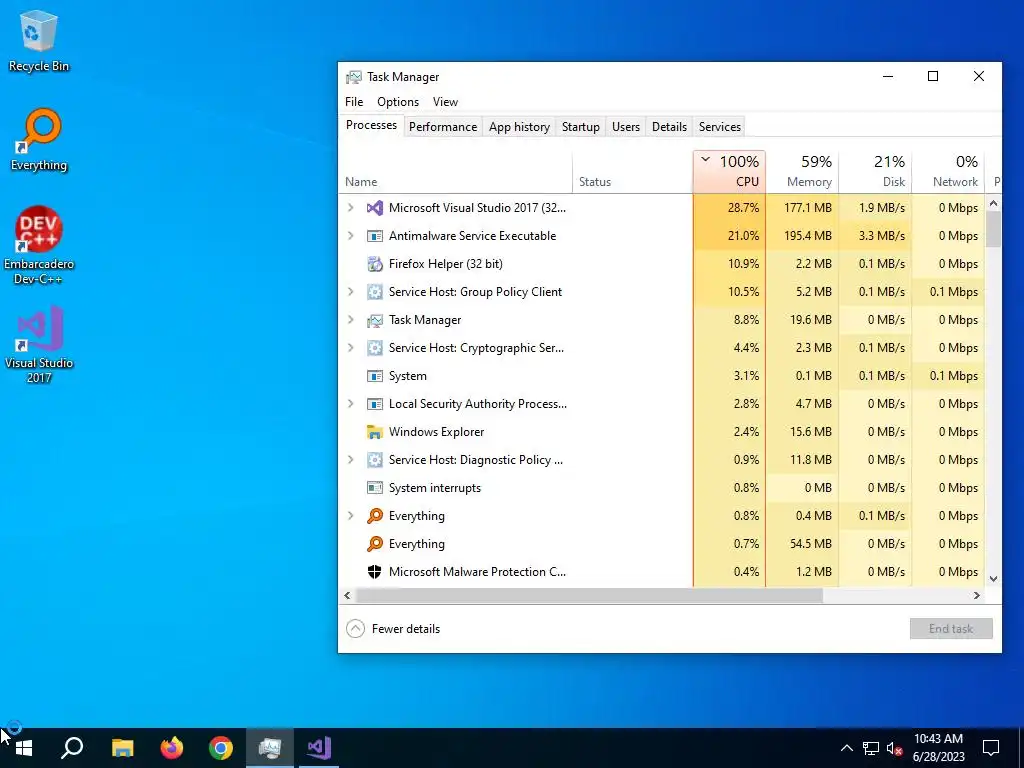Click Task Manager taskbar button
1024x768 pixels.
click(270, 748)
